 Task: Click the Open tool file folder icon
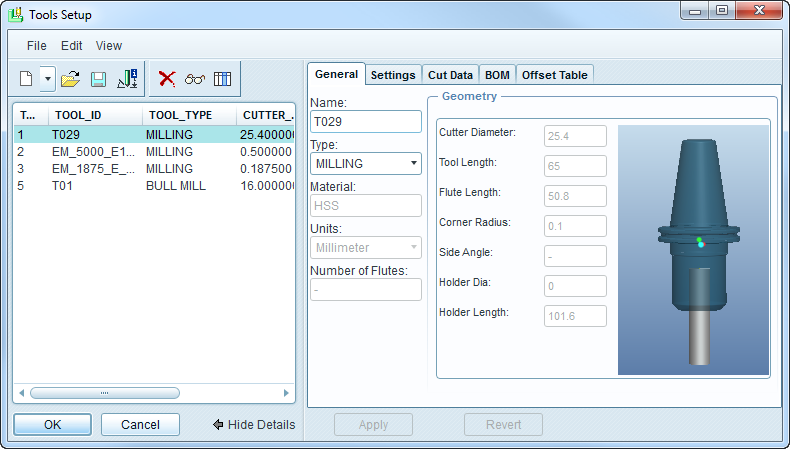71,79
